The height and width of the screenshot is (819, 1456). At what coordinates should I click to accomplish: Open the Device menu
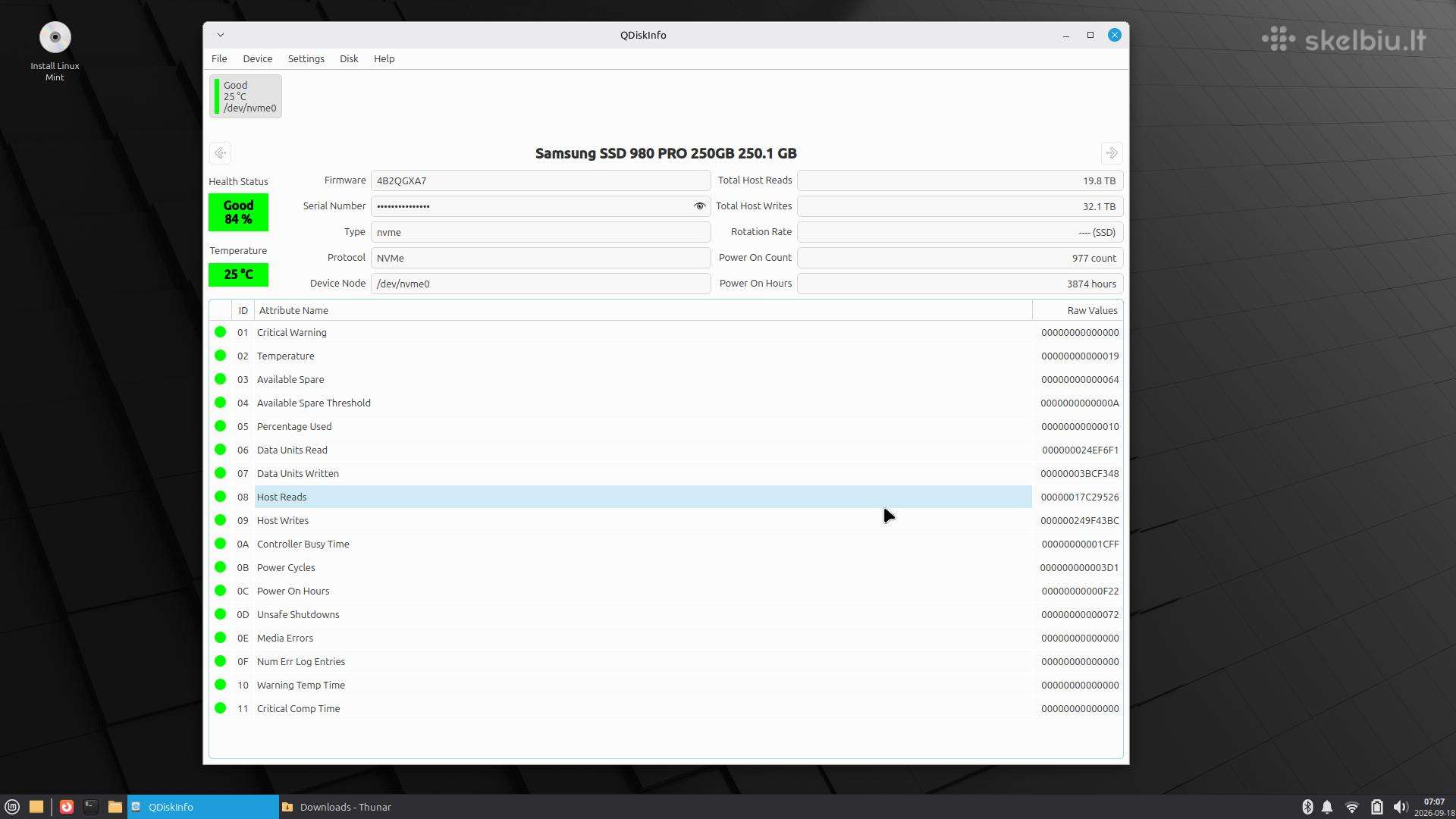pyautogui.click(x=257, y=58)
